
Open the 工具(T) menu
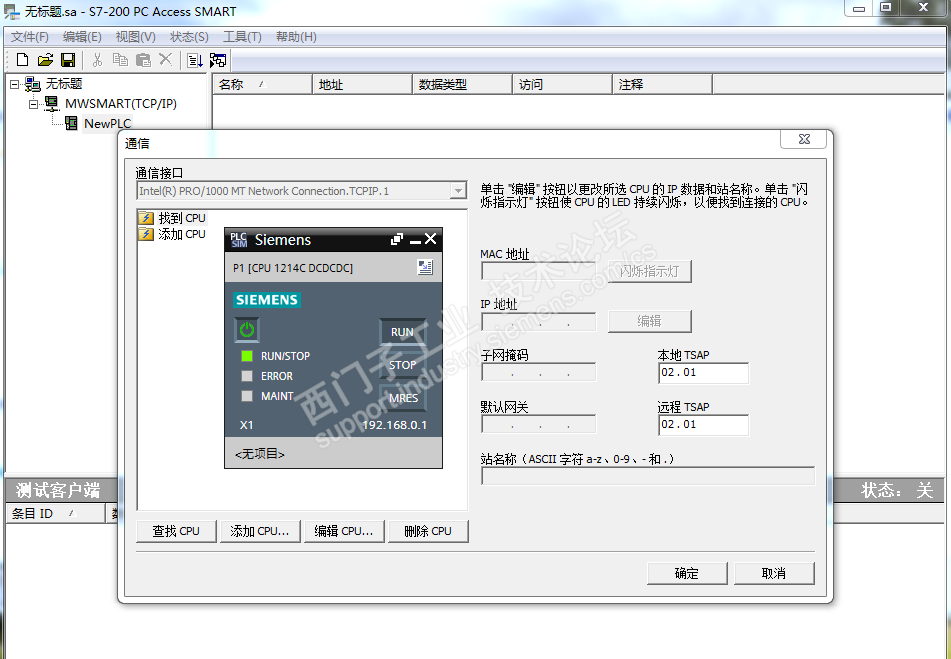pyautogui.click(x=242, y=37)
